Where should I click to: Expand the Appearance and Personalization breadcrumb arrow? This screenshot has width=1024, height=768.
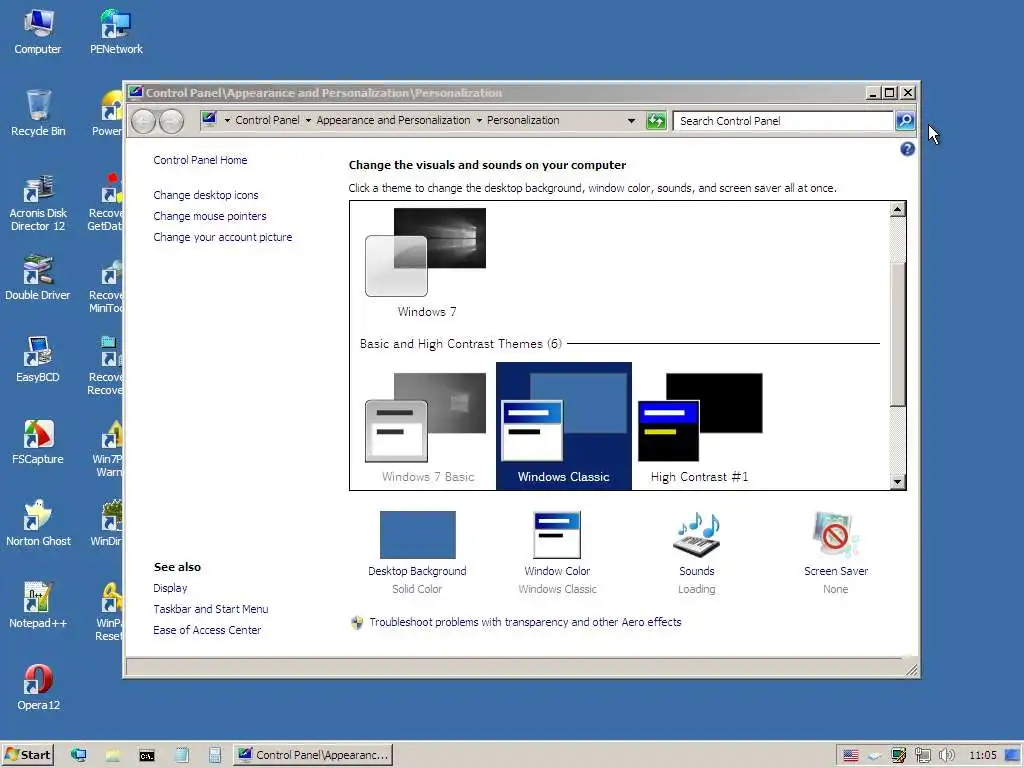click(x=479, y=121)
